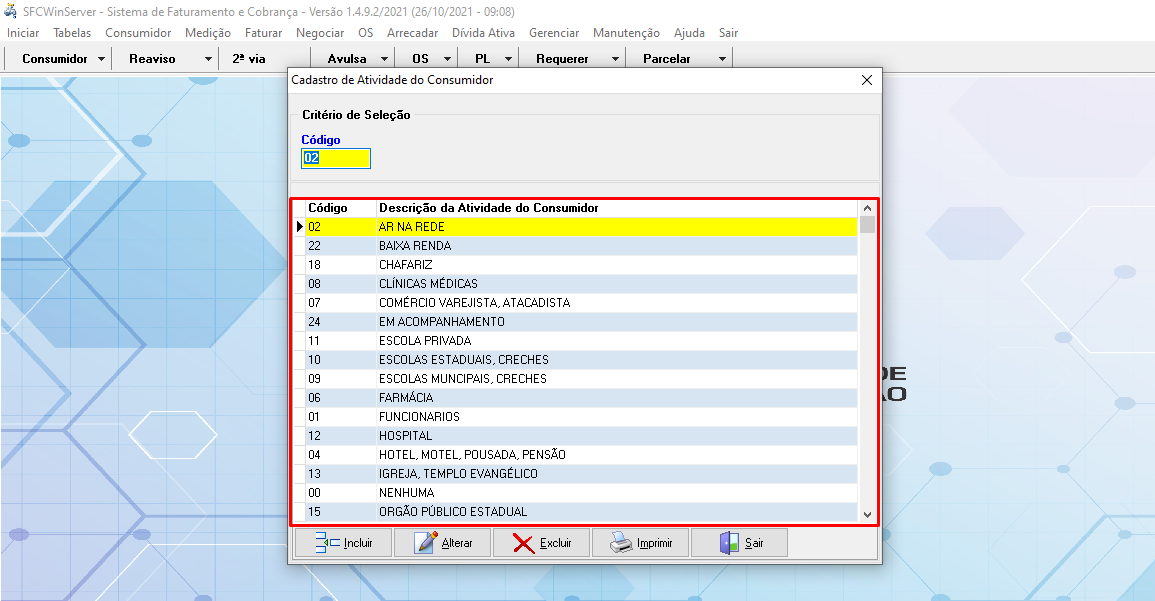Image resolution: width=1155 pixels, height=601 pixels.
Task: Expand the Avulsa toolbar dropdown
Action: pyautogui.click(x=383, y=58)
